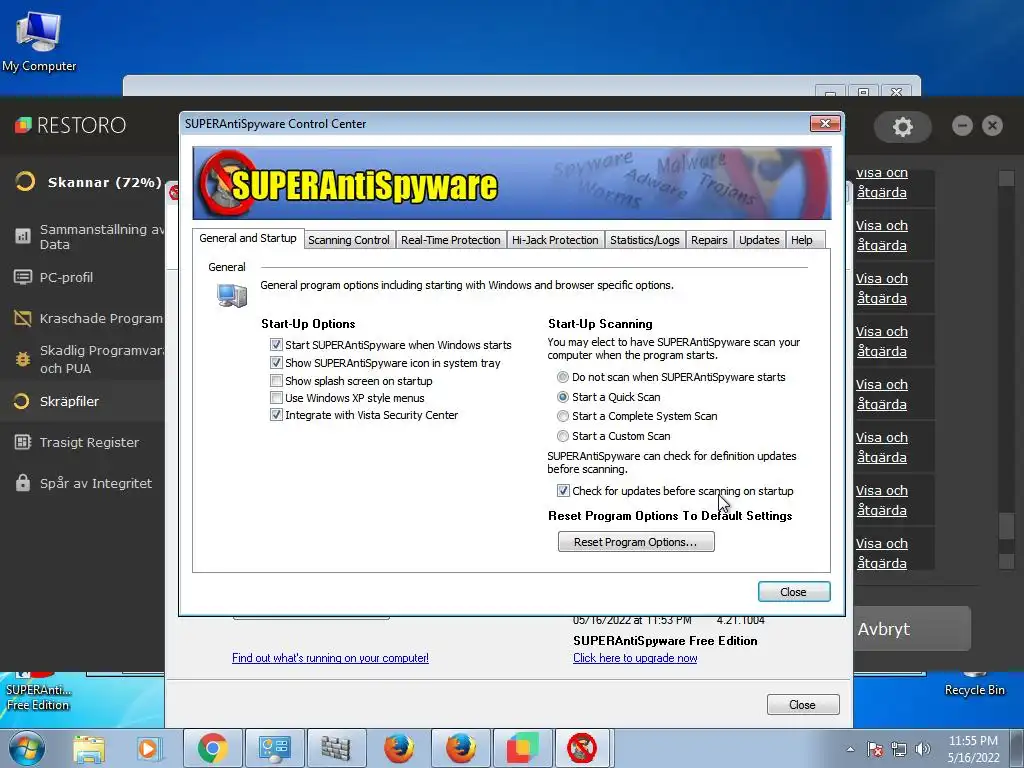Show hidden tray icons arrow

click(x=850, y=749)
